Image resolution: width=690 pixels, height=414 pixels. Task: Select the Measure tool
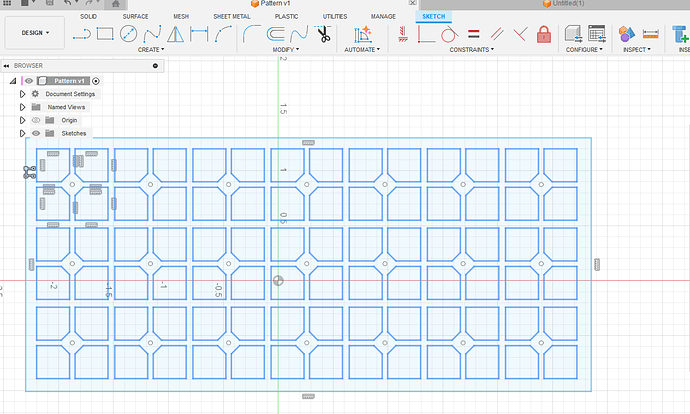650,34
